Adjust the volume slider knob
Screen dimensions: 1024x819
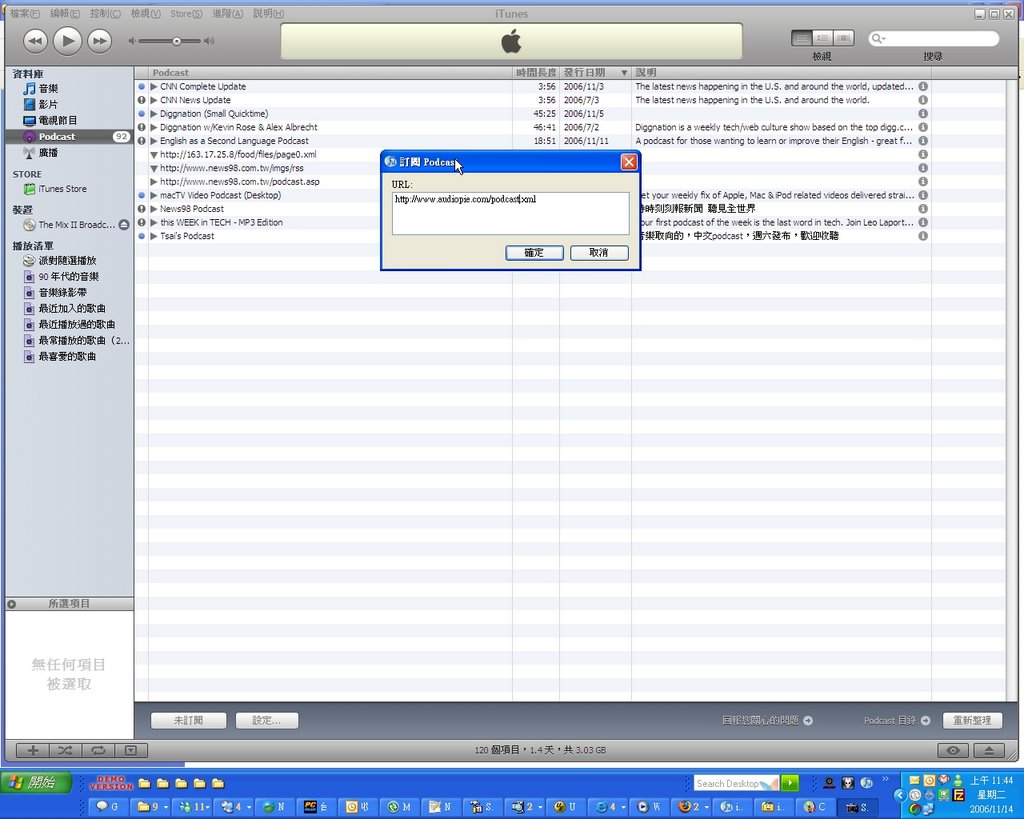(176, 41)
